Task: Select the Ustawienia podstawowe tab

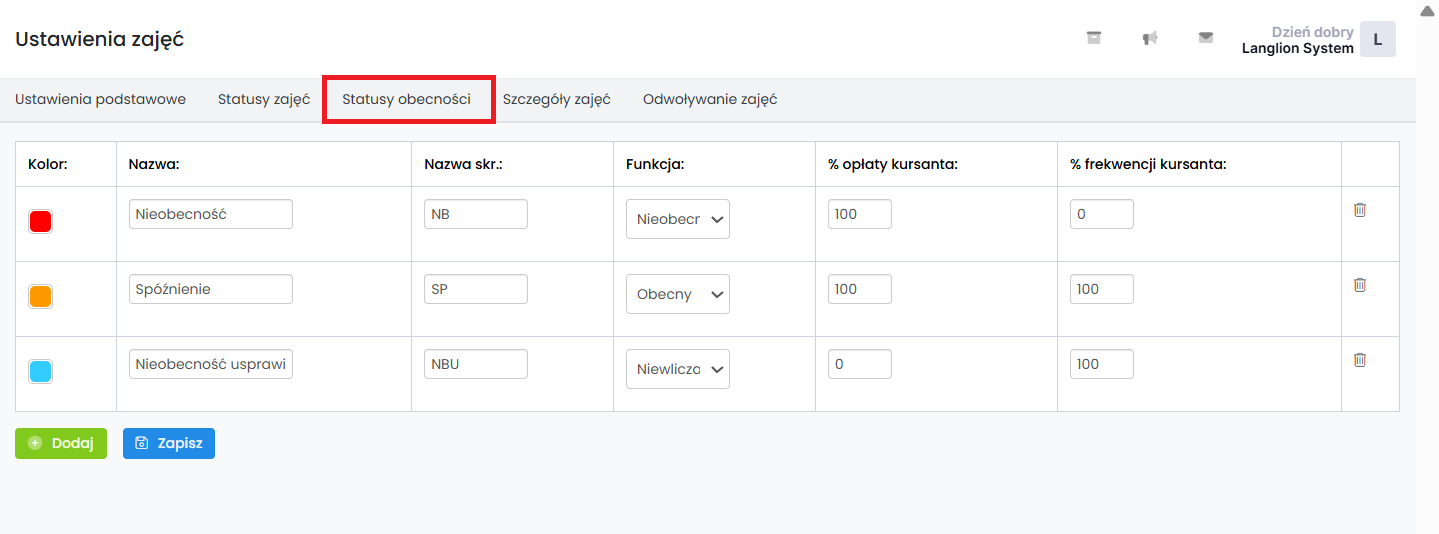Action: click(100, 100)
